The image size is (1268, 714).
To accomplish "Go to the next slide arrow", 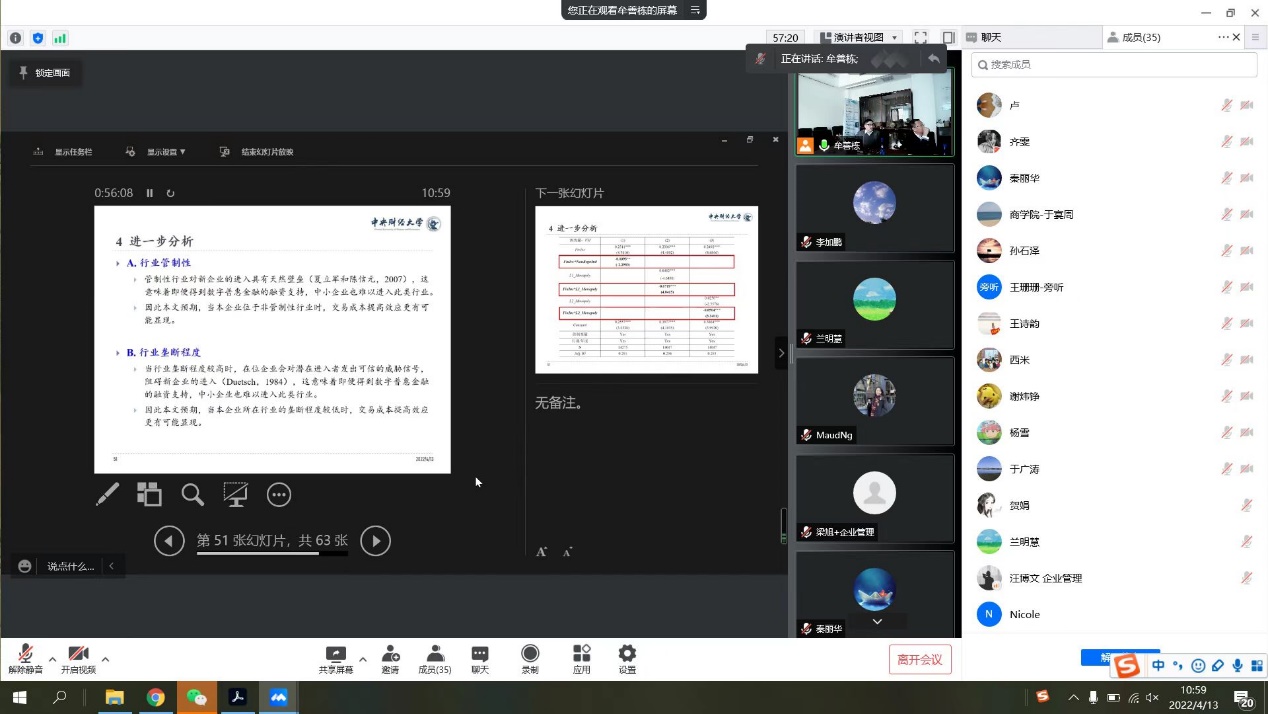I will [x=375, y=541].
